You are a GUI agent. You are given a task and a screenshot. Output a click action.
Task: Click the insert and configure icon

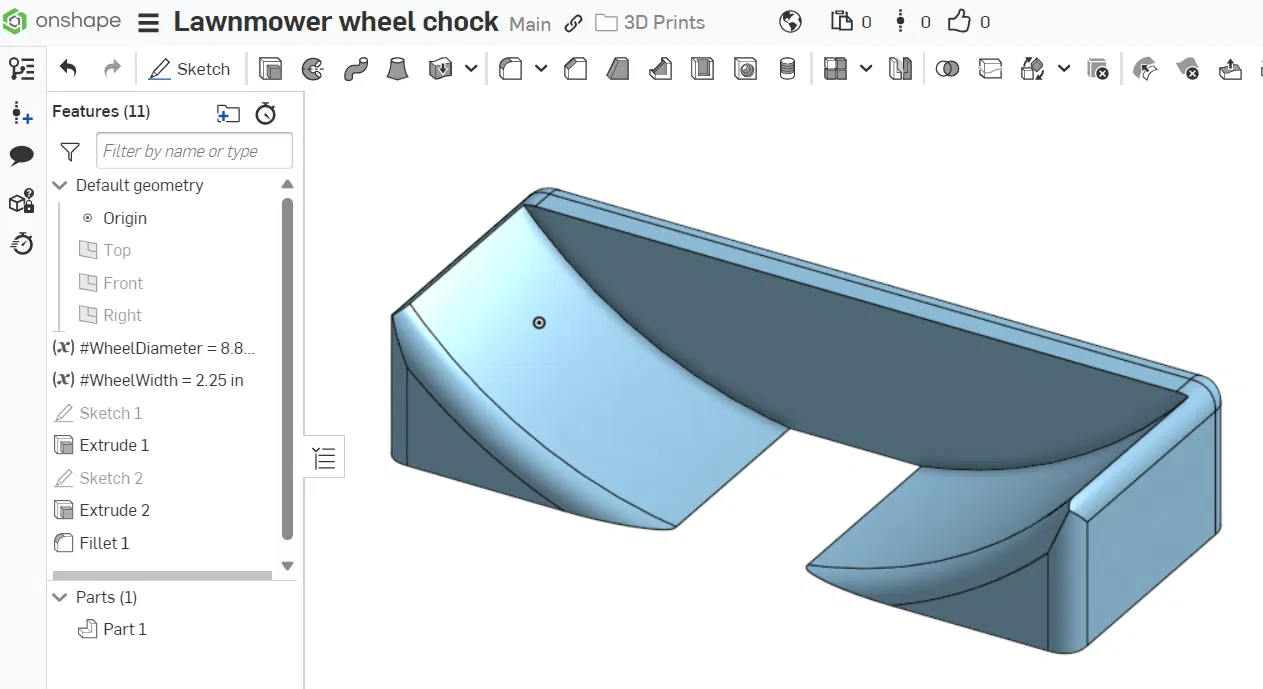[x=22, y=113]
